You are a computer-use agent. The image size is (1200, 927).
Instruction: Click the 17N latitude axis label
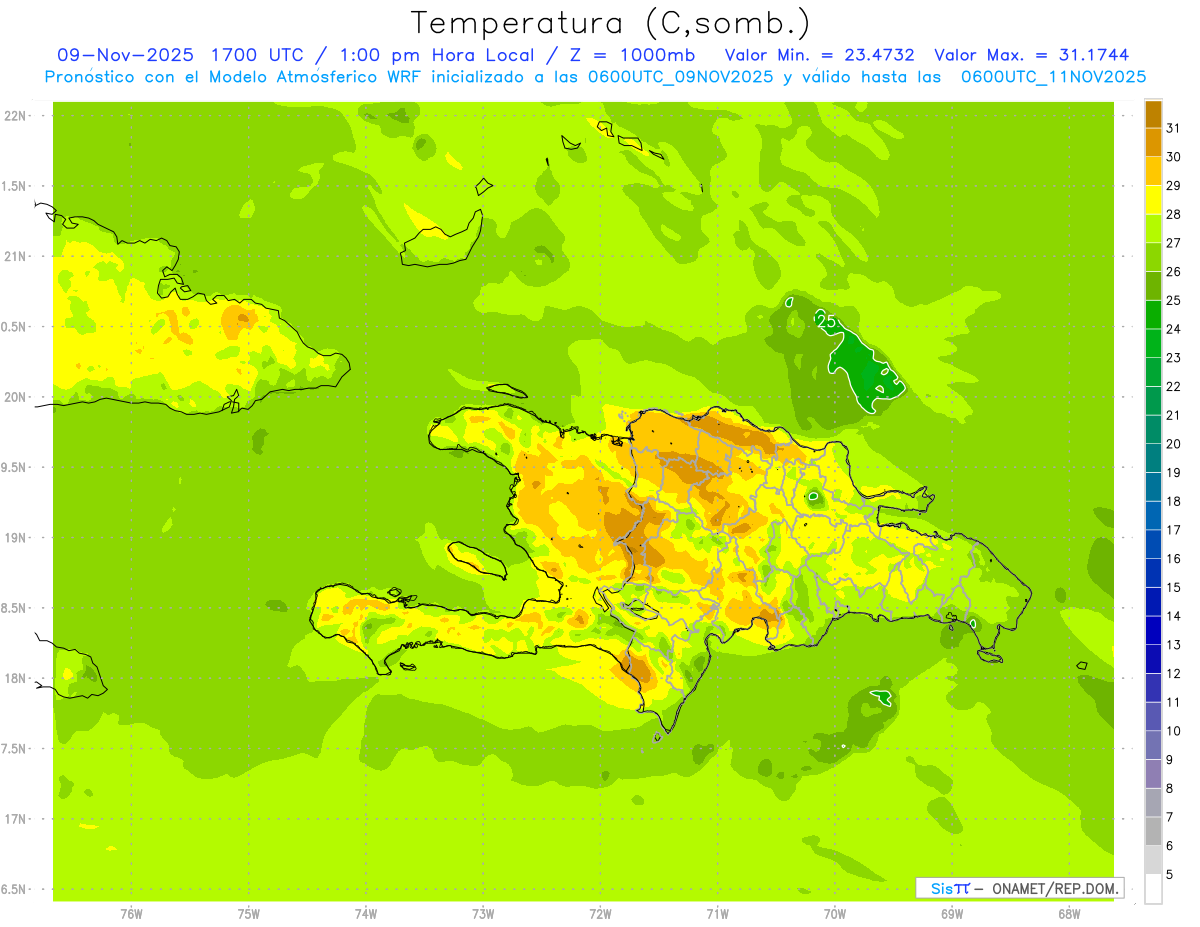pos(16,819)
